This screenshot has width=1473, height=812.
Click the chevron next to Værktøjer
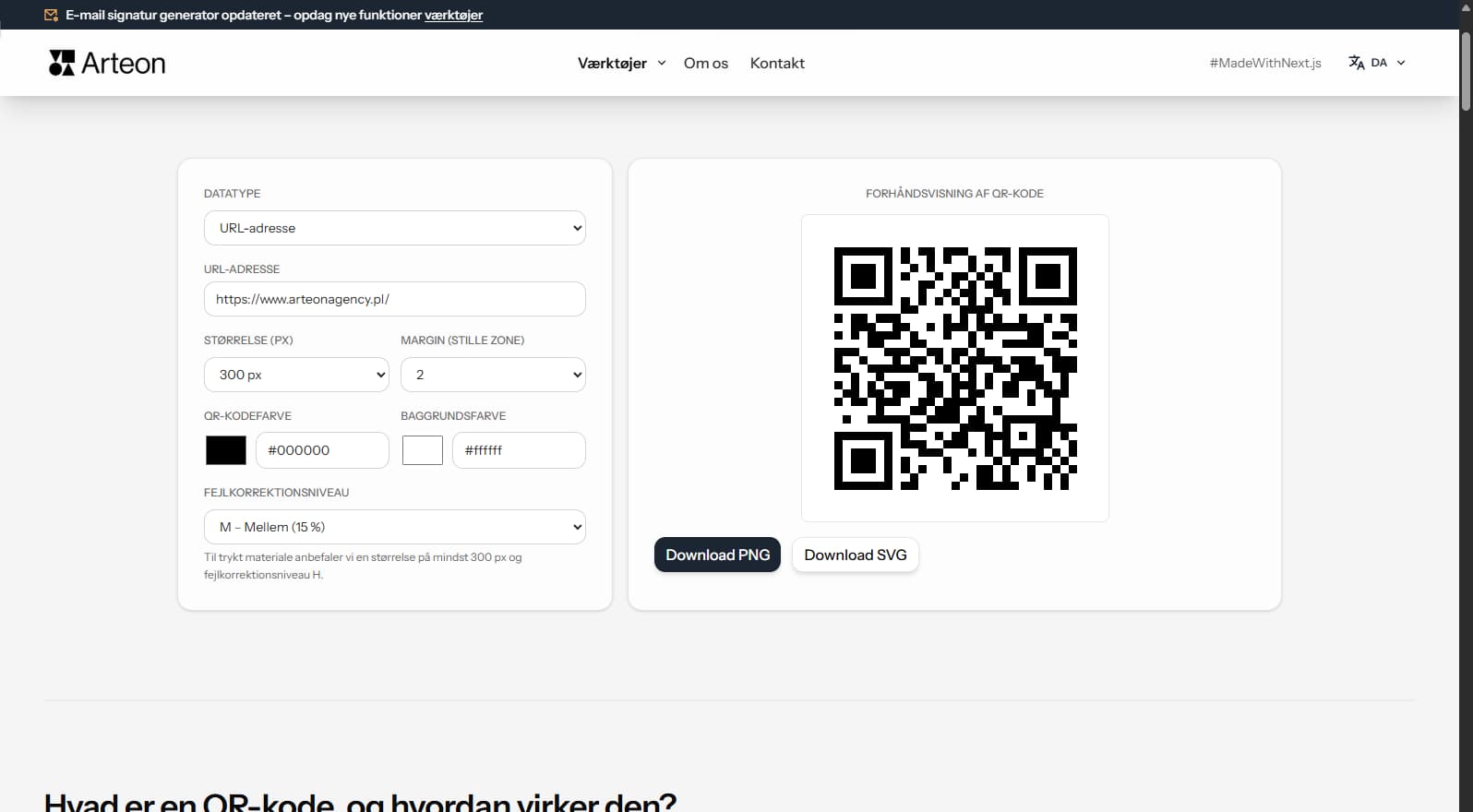pyautogui.click(x=662, y=63)
